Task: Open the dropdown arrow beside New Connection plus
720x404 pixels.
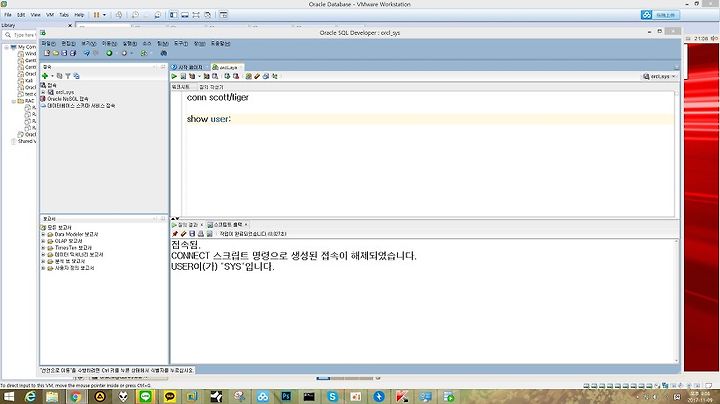Action: click(52, 76)
